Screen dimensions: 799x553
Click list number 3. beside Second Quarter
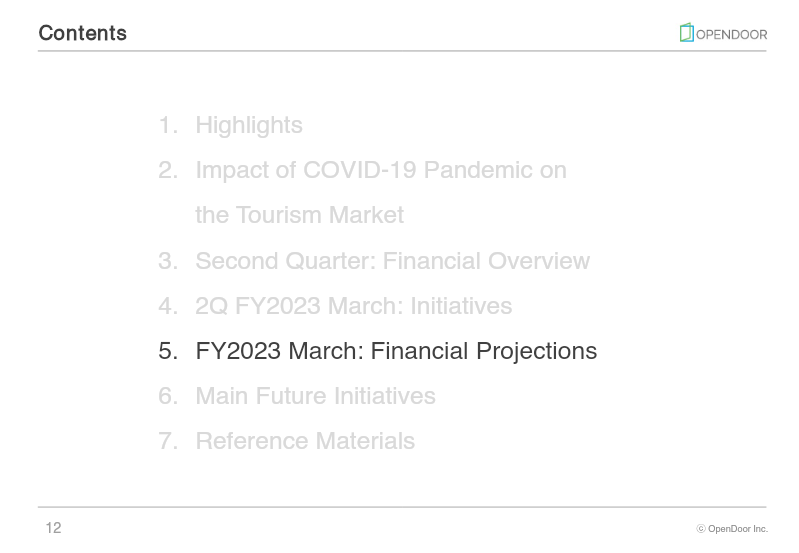[x=168, y=261]
